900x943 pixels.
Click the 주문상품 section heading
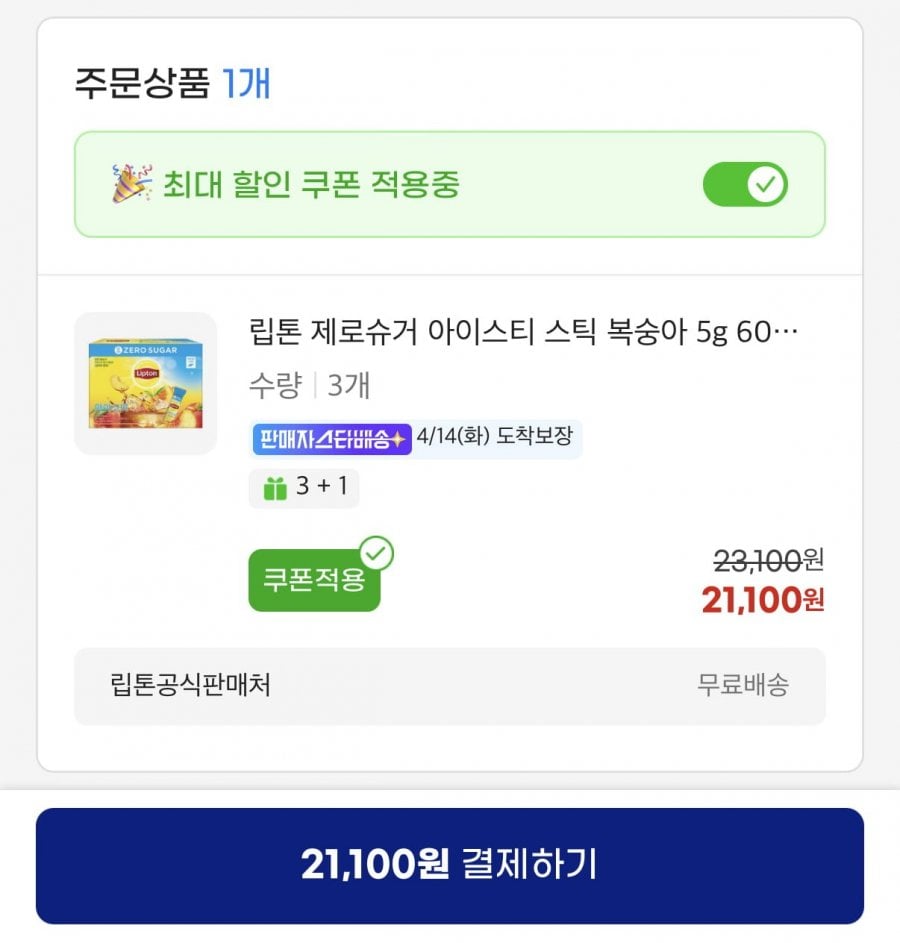coord(141,84)
